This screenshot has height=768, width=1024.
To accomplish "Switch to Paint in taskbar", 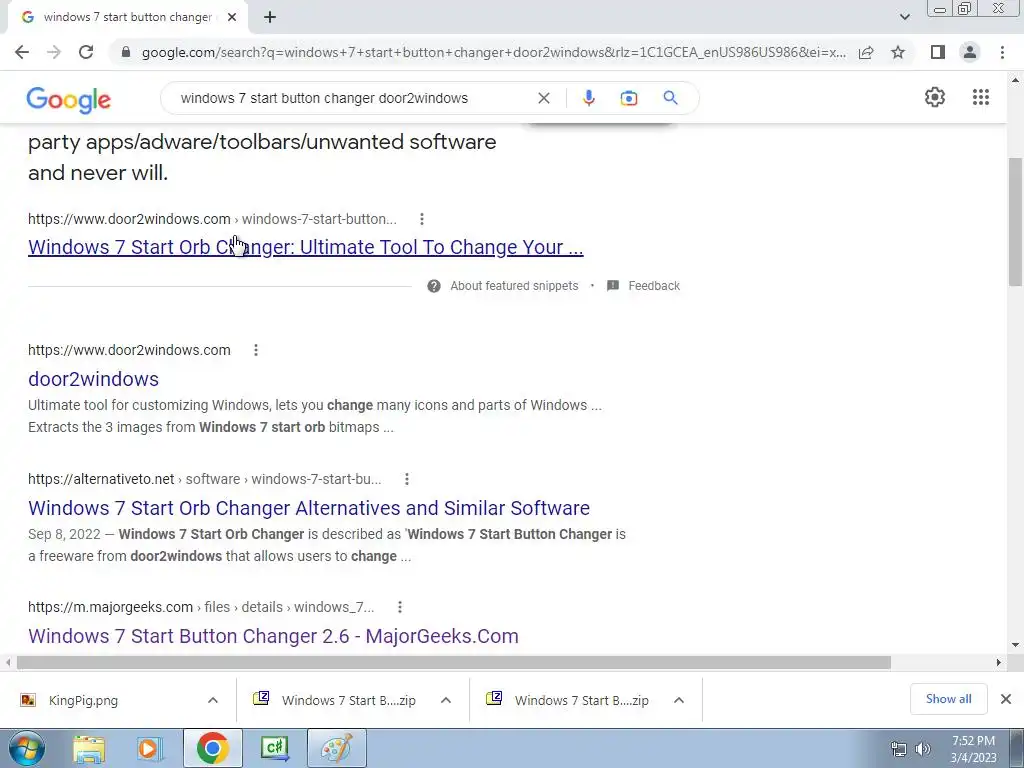I will point(337,748).
